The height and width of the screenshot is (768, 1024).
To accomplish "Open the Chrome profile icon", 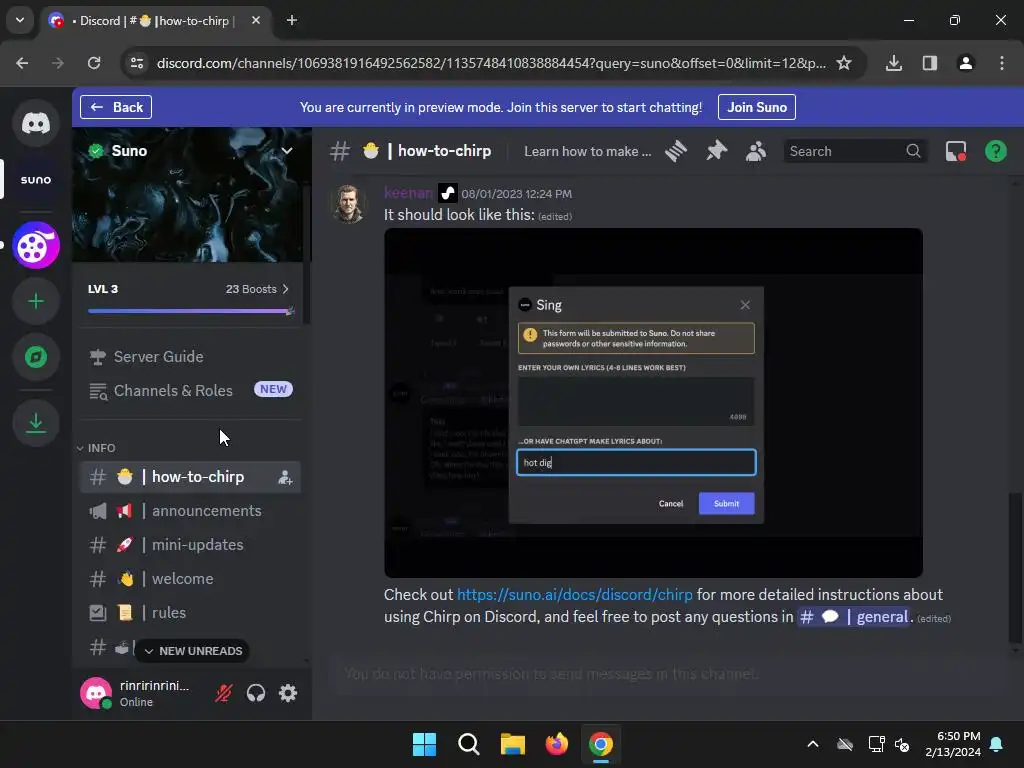I will (965, 63).
